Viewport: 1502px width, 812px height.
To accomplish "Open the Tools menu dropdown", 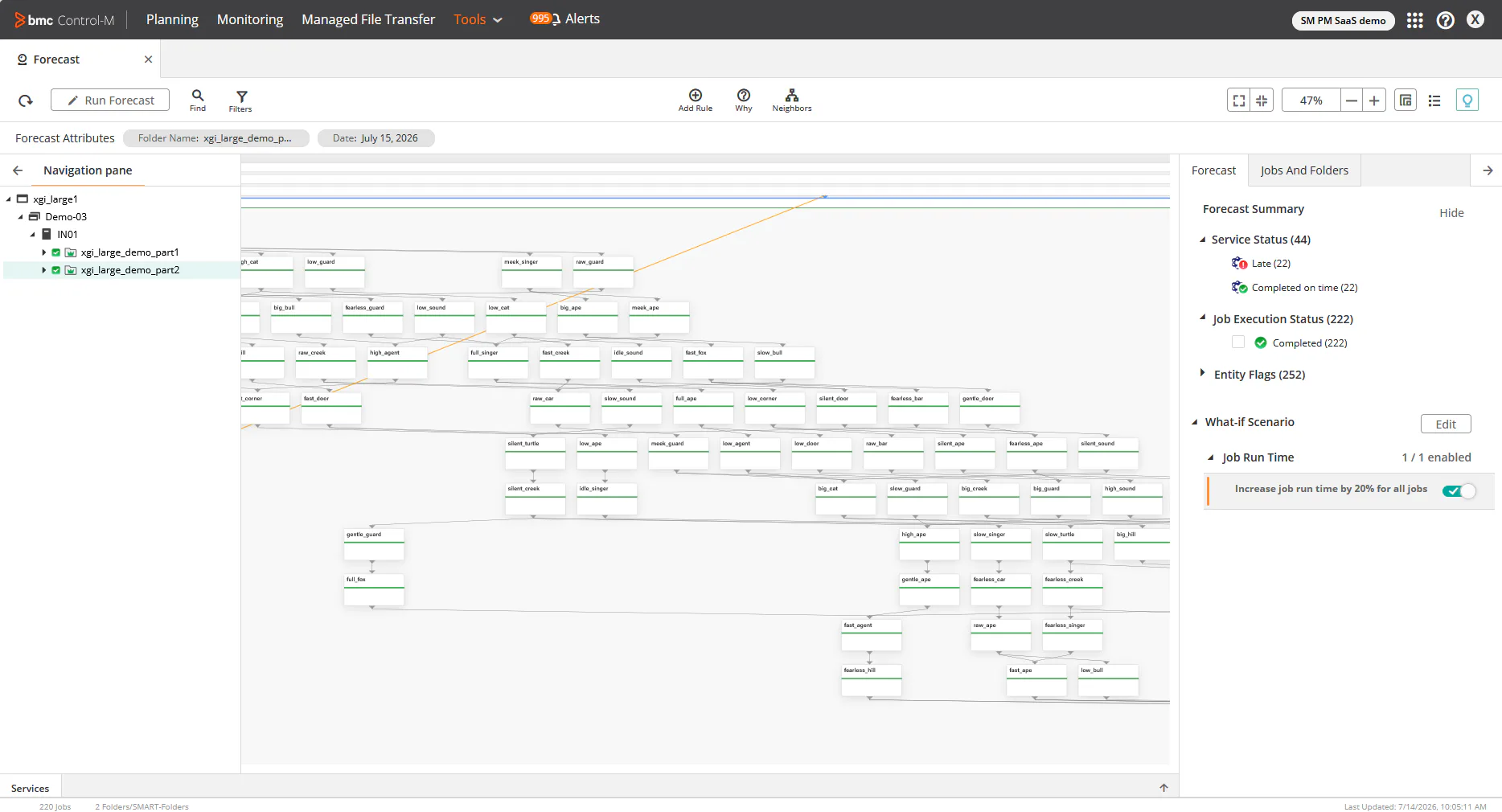I will (478, 19).
